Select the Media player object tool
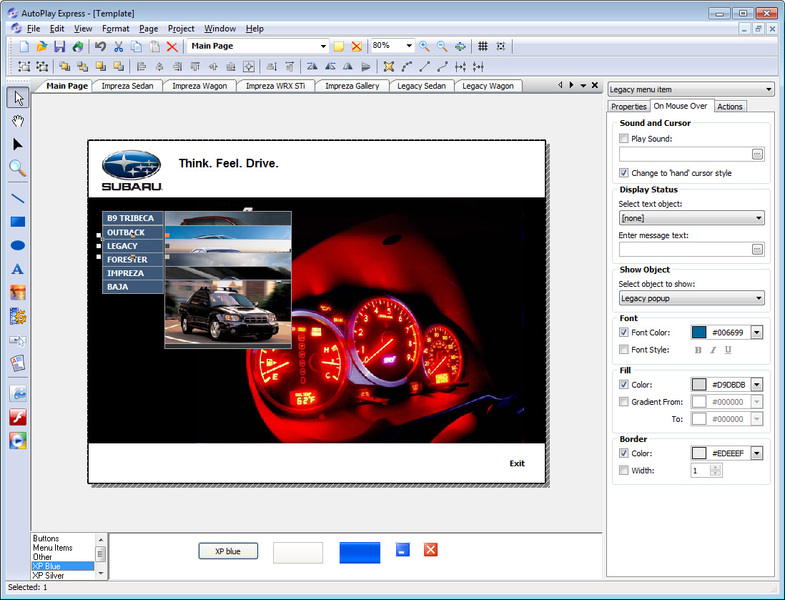The image size is (785, 600). pos(18,440)
